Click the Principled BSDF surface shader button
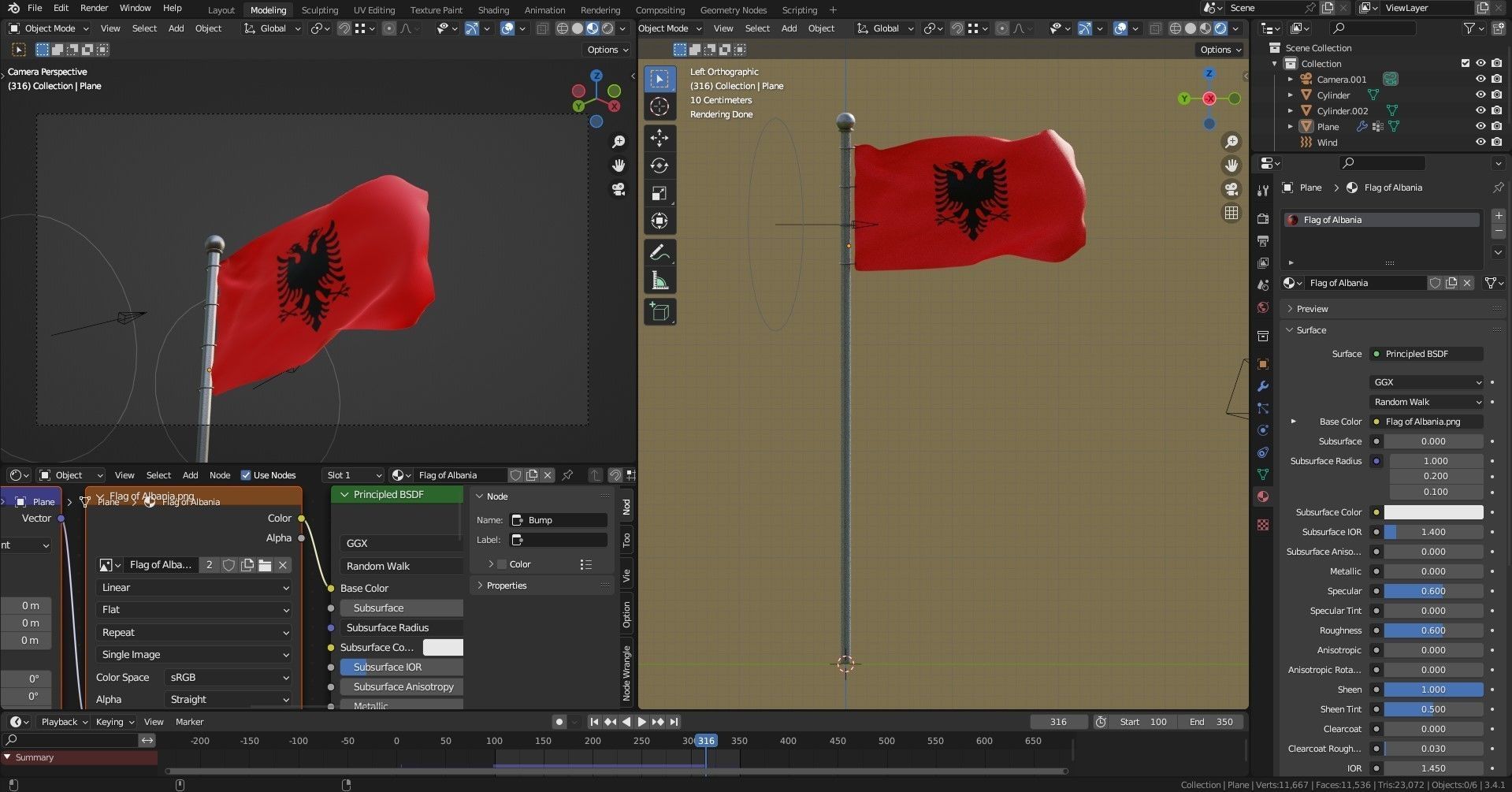 (x=1427, y=354)
